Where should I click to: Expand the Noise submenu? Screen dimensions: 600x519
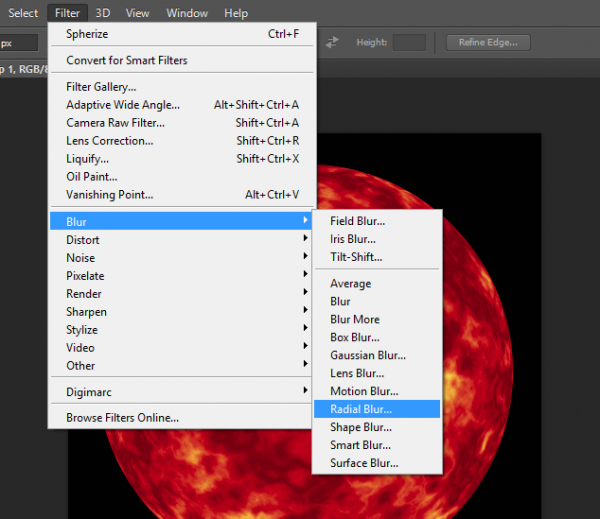pos(181,258)
